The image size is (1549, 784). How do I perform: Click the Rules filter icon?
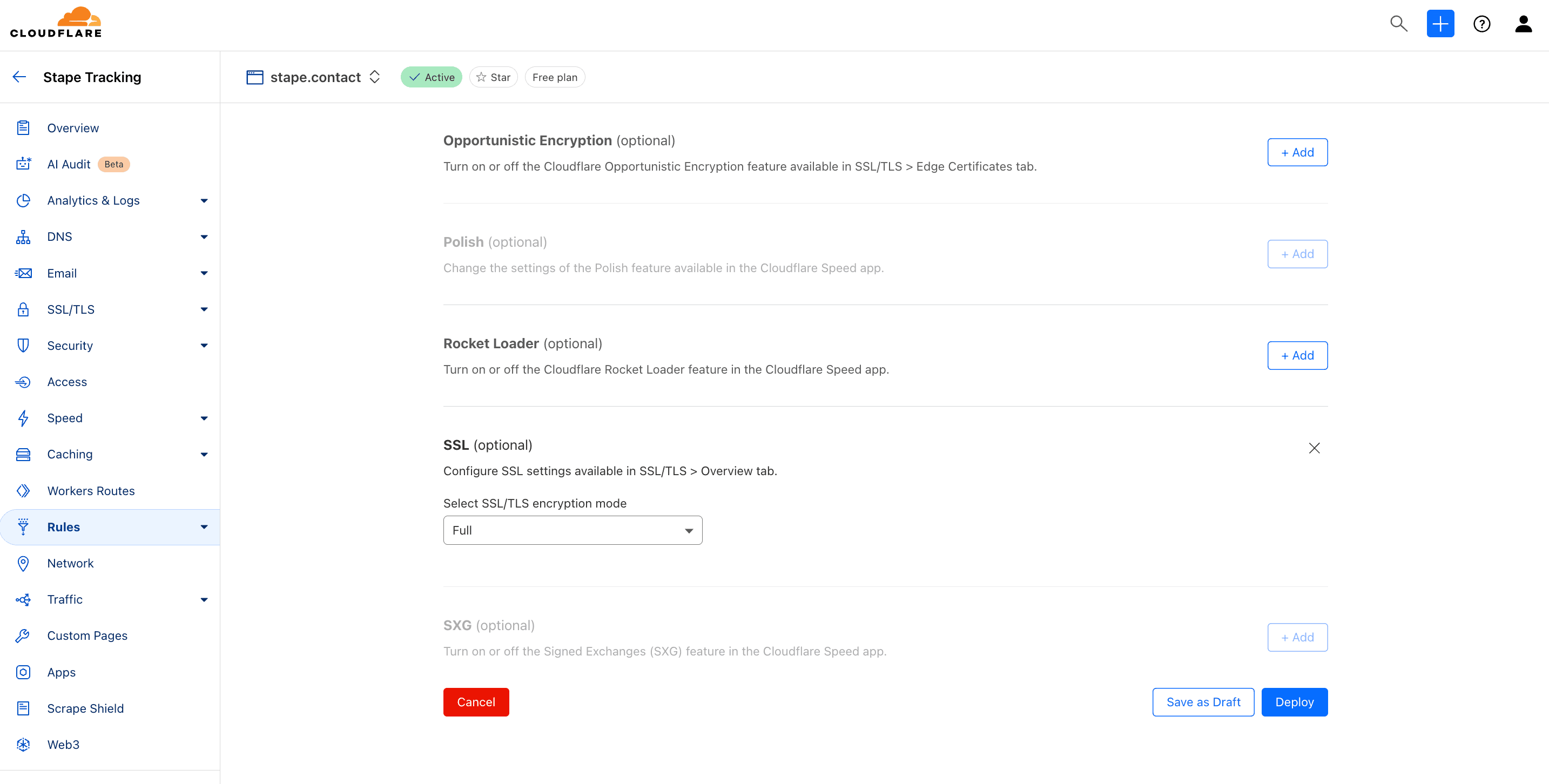click(x=23, y=526)
